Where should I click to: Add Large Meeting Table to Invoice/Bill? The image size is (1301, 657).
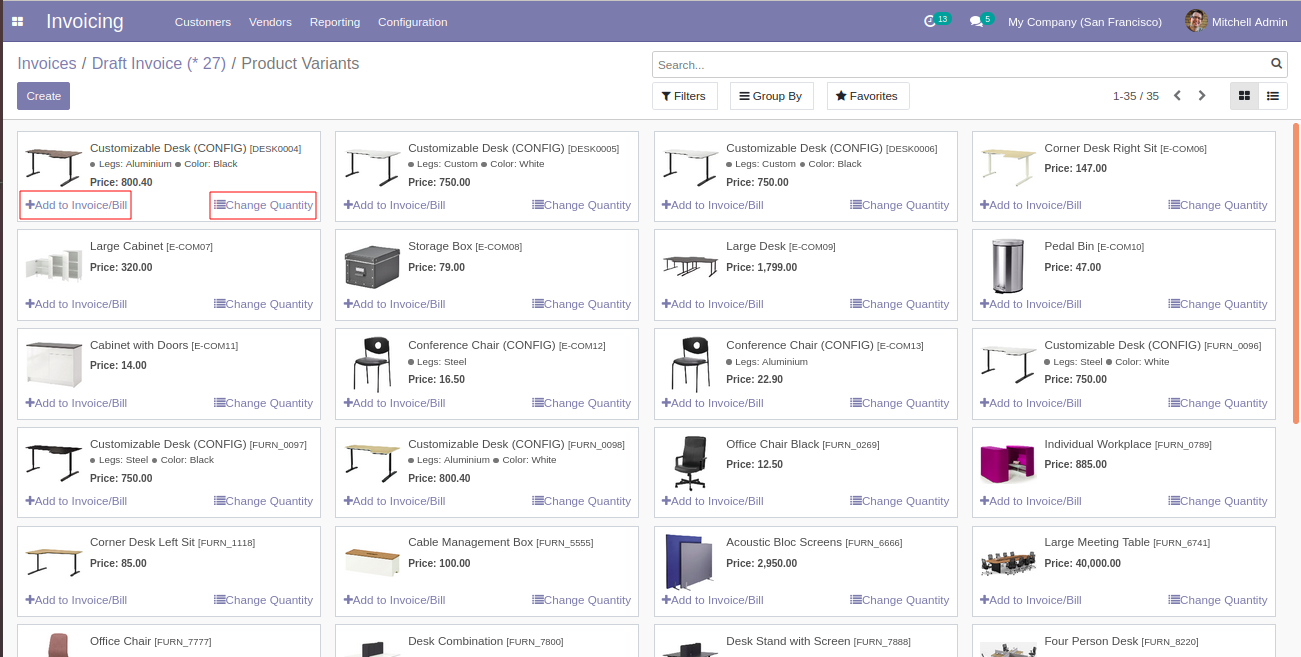pos(1031,600)
